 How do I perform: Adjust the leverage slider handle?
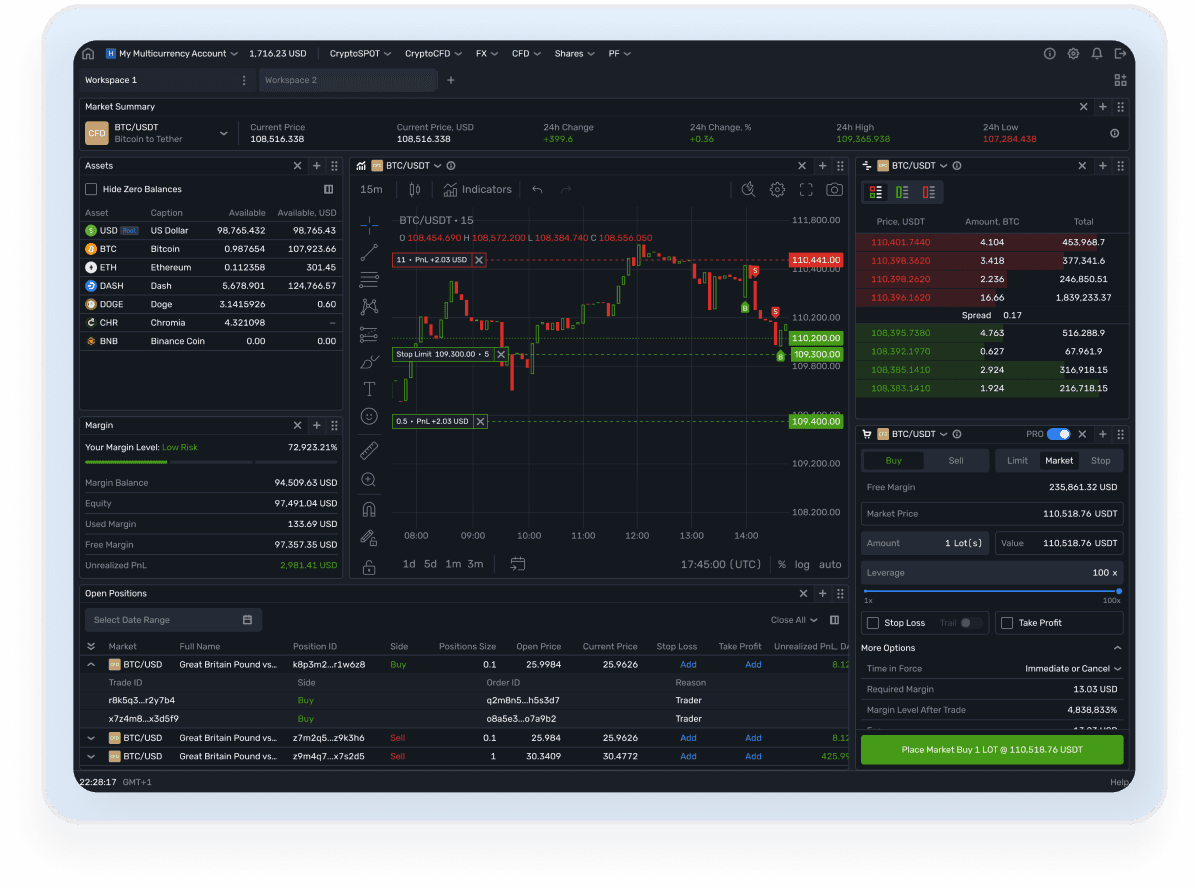(x=1119, y=591)
